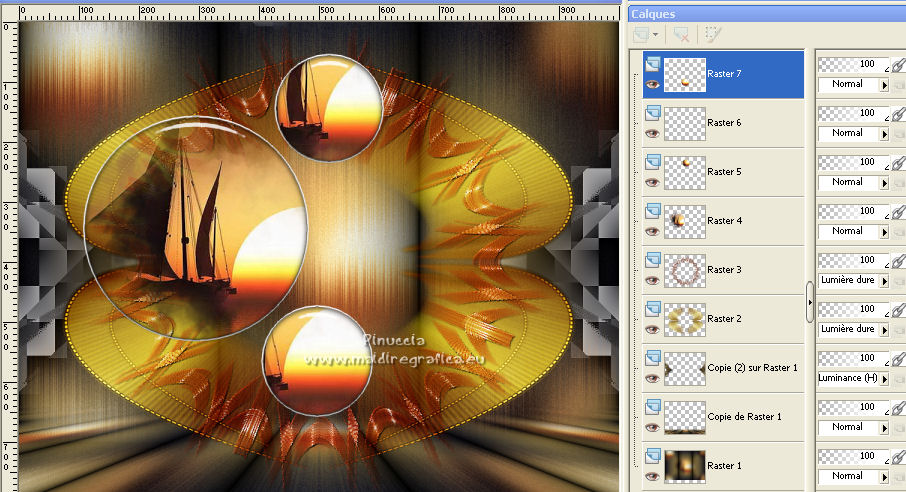
Task: Click the opacity slider of Raster 6
Action: pos(854,113)
